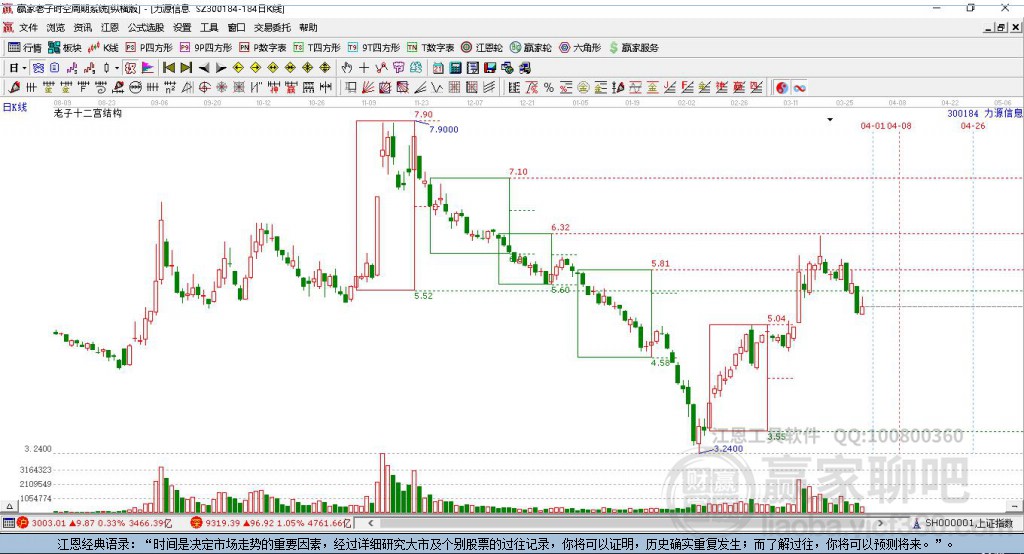Select the crosshair cursor tool
The image size is (1024, 554).
point(364,68)
